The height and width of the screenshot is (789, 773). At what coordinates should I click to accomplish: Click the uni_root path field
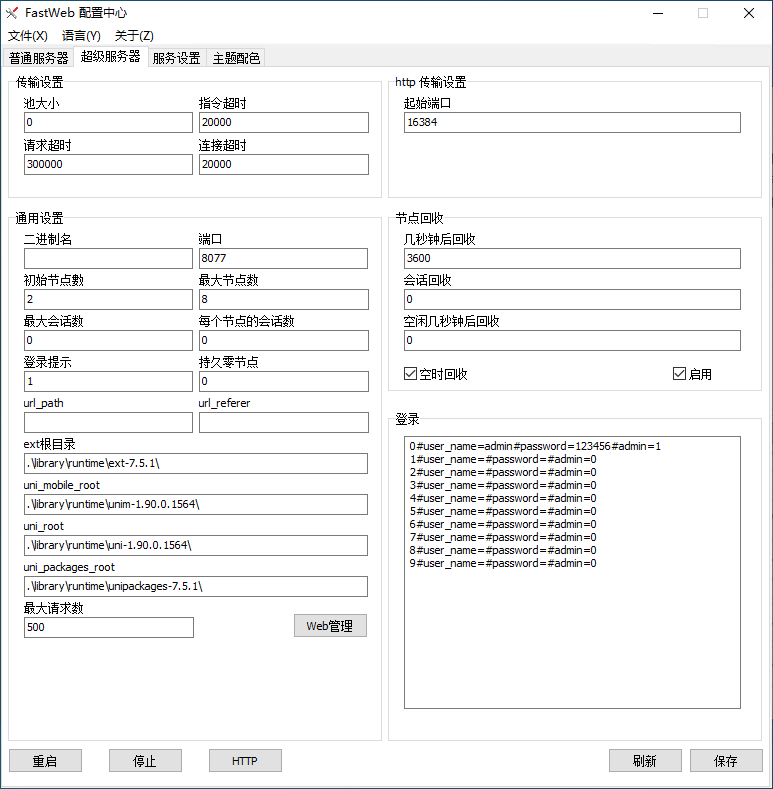(x=196, y=545)
